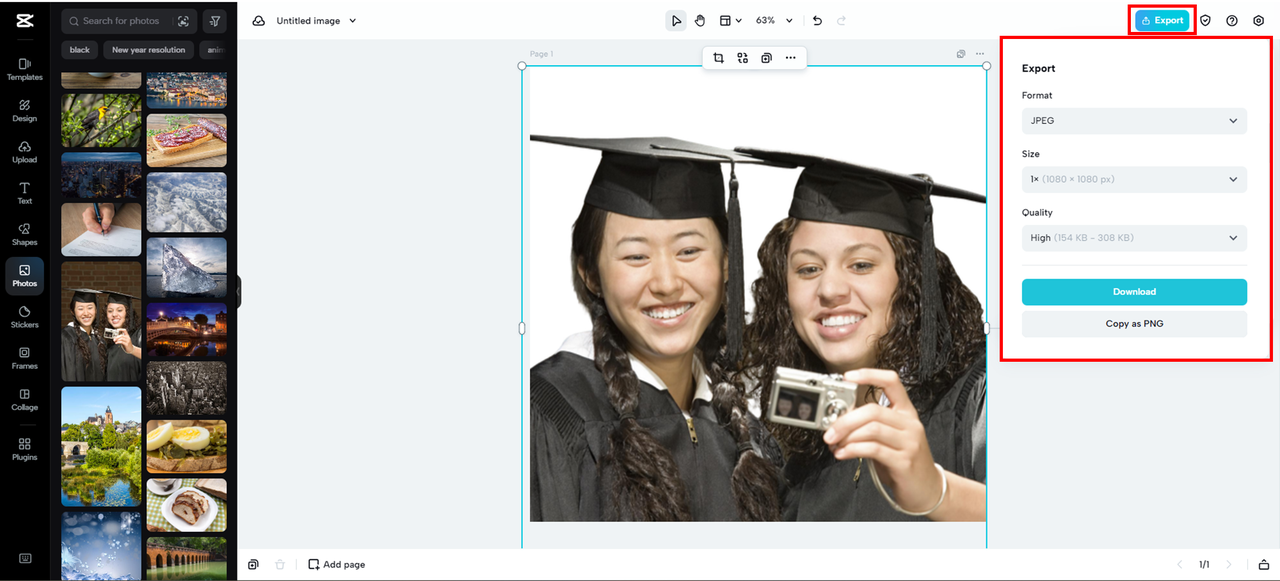The height and width of the screenshot is (581, 1280).
Task: Open the Shapes panel
Action: [25, 234]
